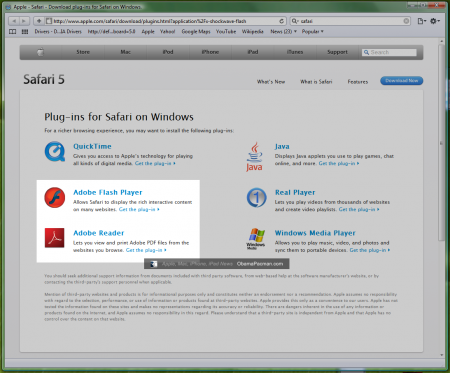This screenshot has width=450, height=373.
Task: Show bookmarks with the open-book icon
Action: [x=12, y=32]
